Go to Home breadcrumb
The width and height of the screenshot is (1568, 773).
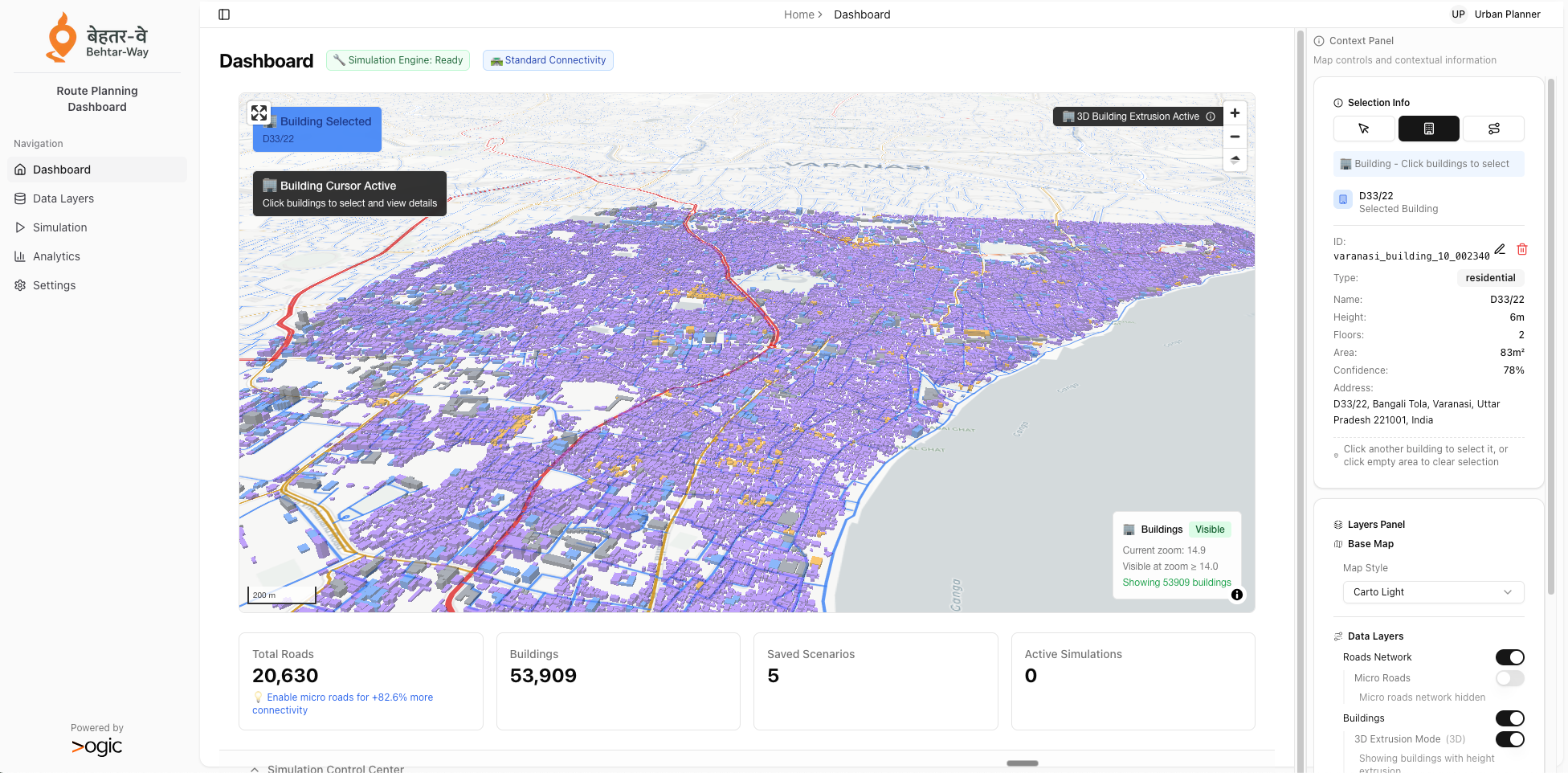pyautogui.click(x=798, y=14)
